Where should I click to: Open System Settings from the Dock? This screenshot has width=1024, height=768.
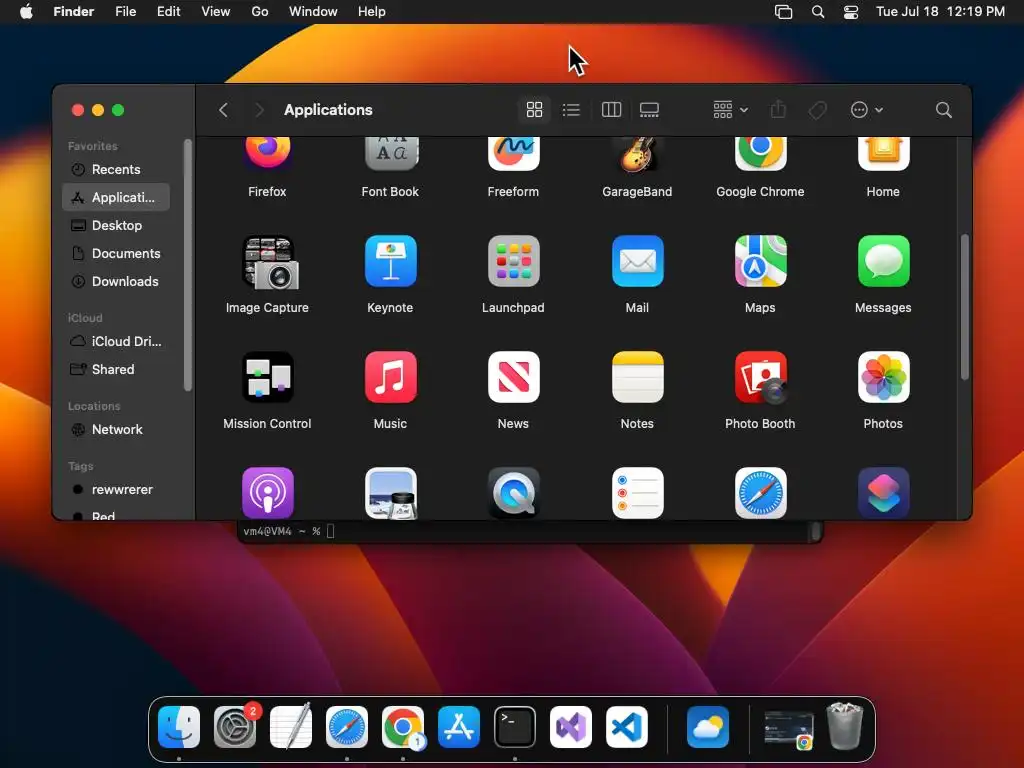point(235,727)
